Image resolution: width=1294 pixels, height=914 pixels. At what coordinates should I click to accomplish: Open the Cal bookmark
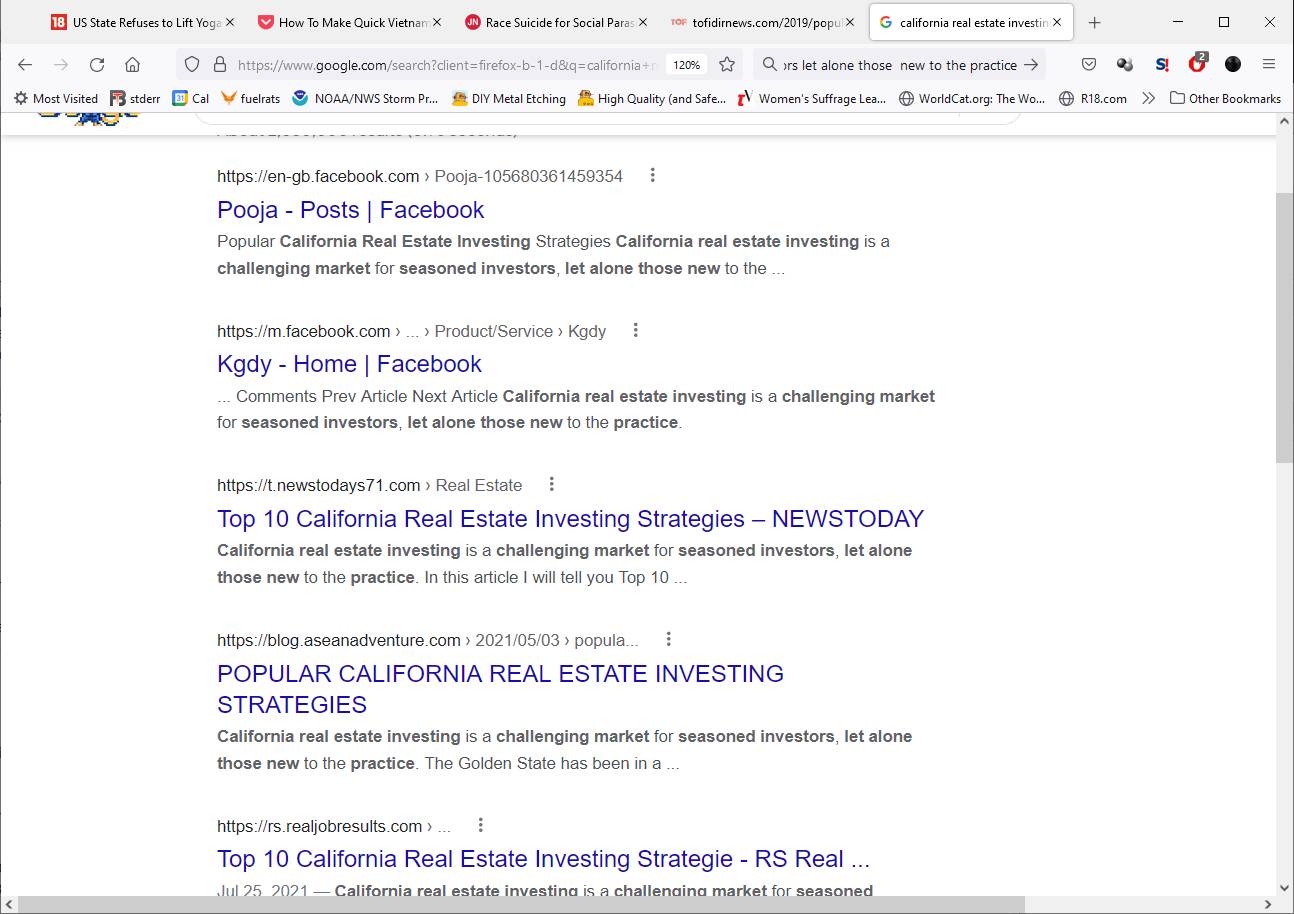pyautogui.click(x=191, y=98)
